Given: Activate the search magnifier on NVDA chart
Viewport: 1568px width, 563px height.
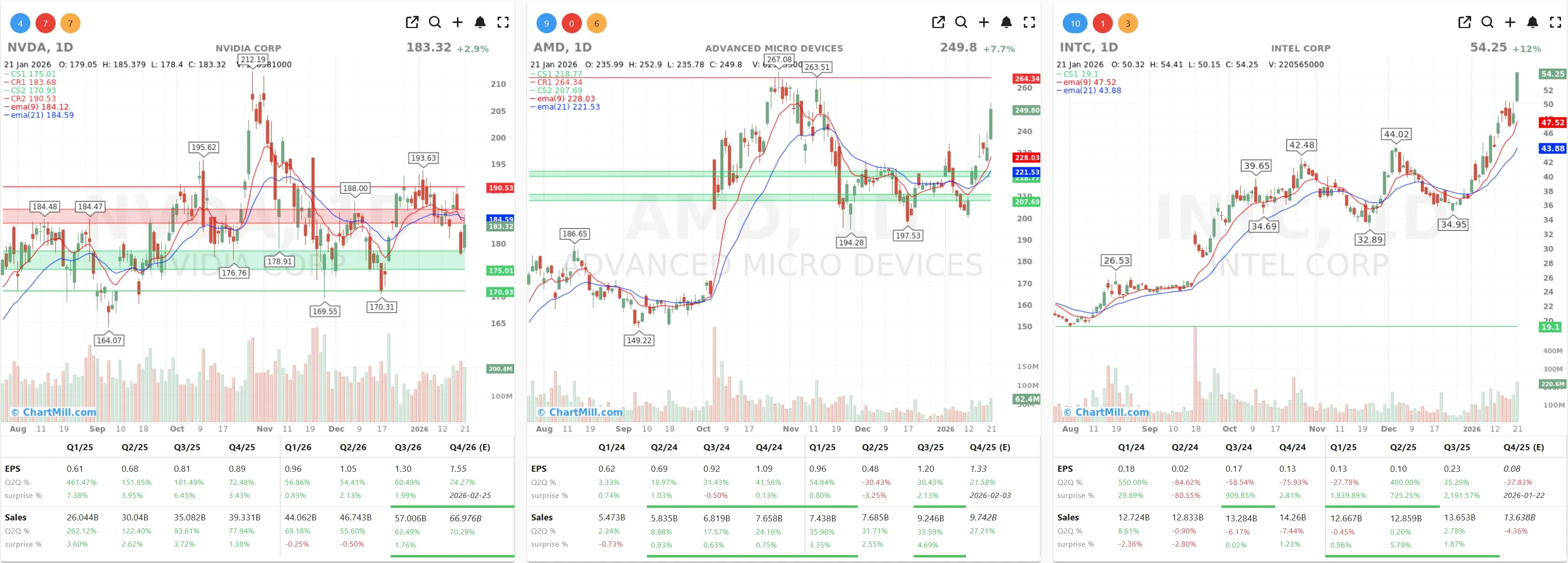Looking at the screenshot, I should tap(435, 22).
